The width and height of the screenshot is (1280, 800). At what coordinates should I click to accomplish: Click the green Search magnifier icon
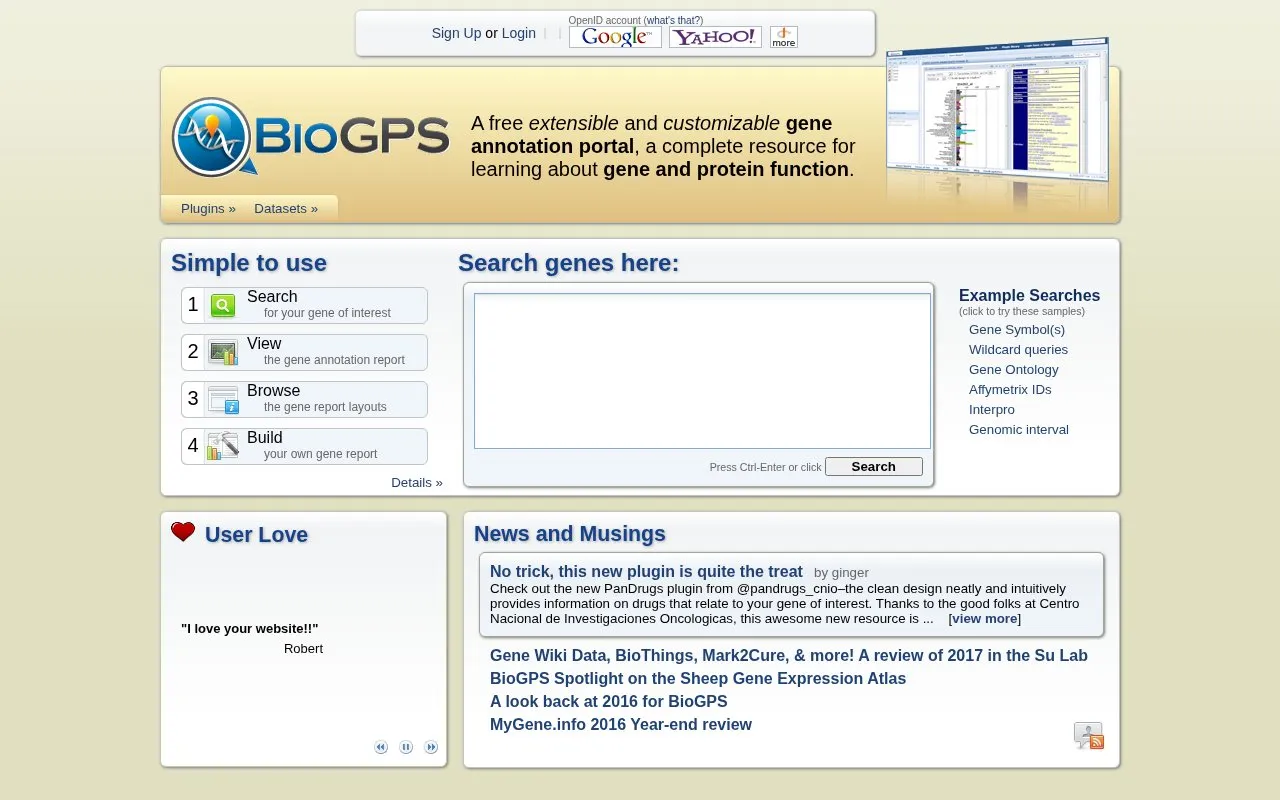click(223, 305)
